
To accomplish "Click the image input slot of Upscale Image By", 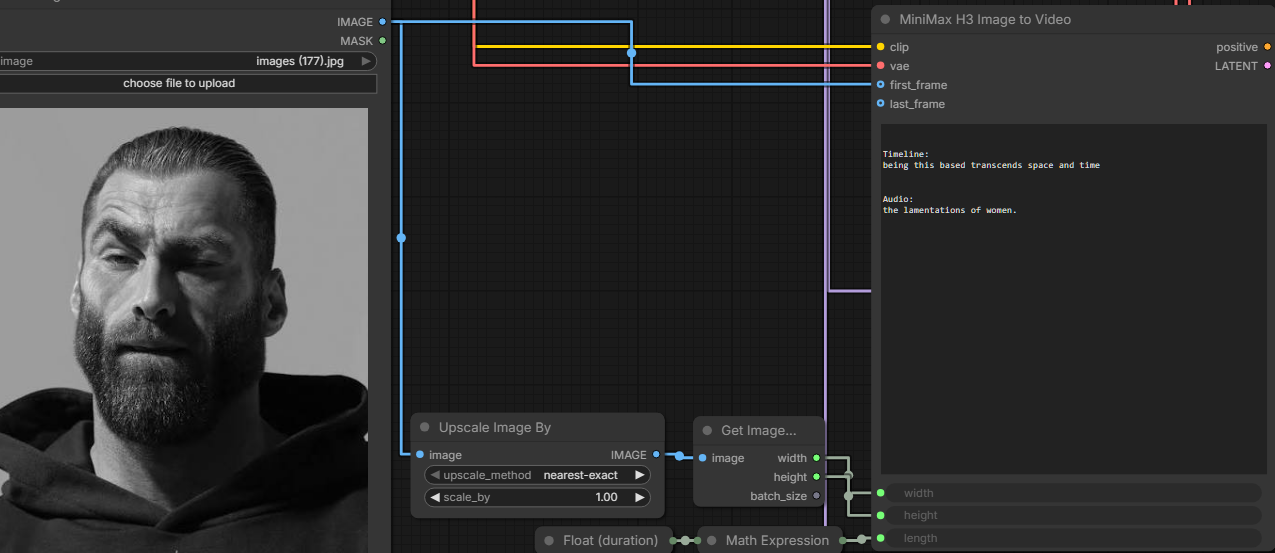I will coord(420,455).
